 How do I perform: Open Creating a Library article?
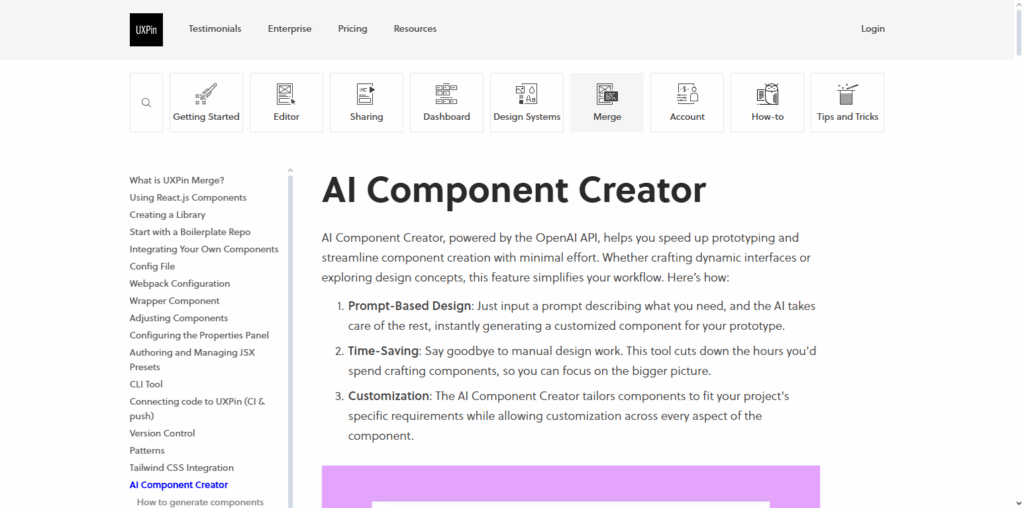click(x=167, y=215)
